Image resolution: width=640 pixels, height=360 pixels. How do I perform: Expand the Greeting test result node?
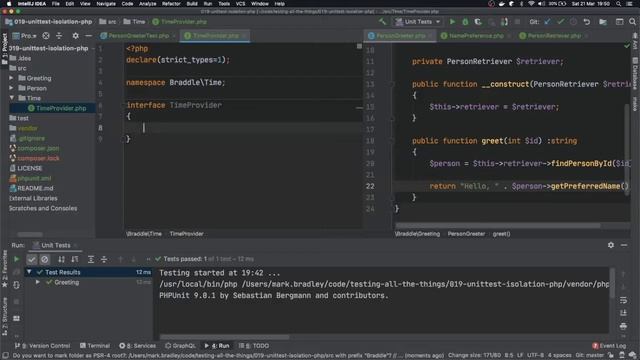(38, 282)
